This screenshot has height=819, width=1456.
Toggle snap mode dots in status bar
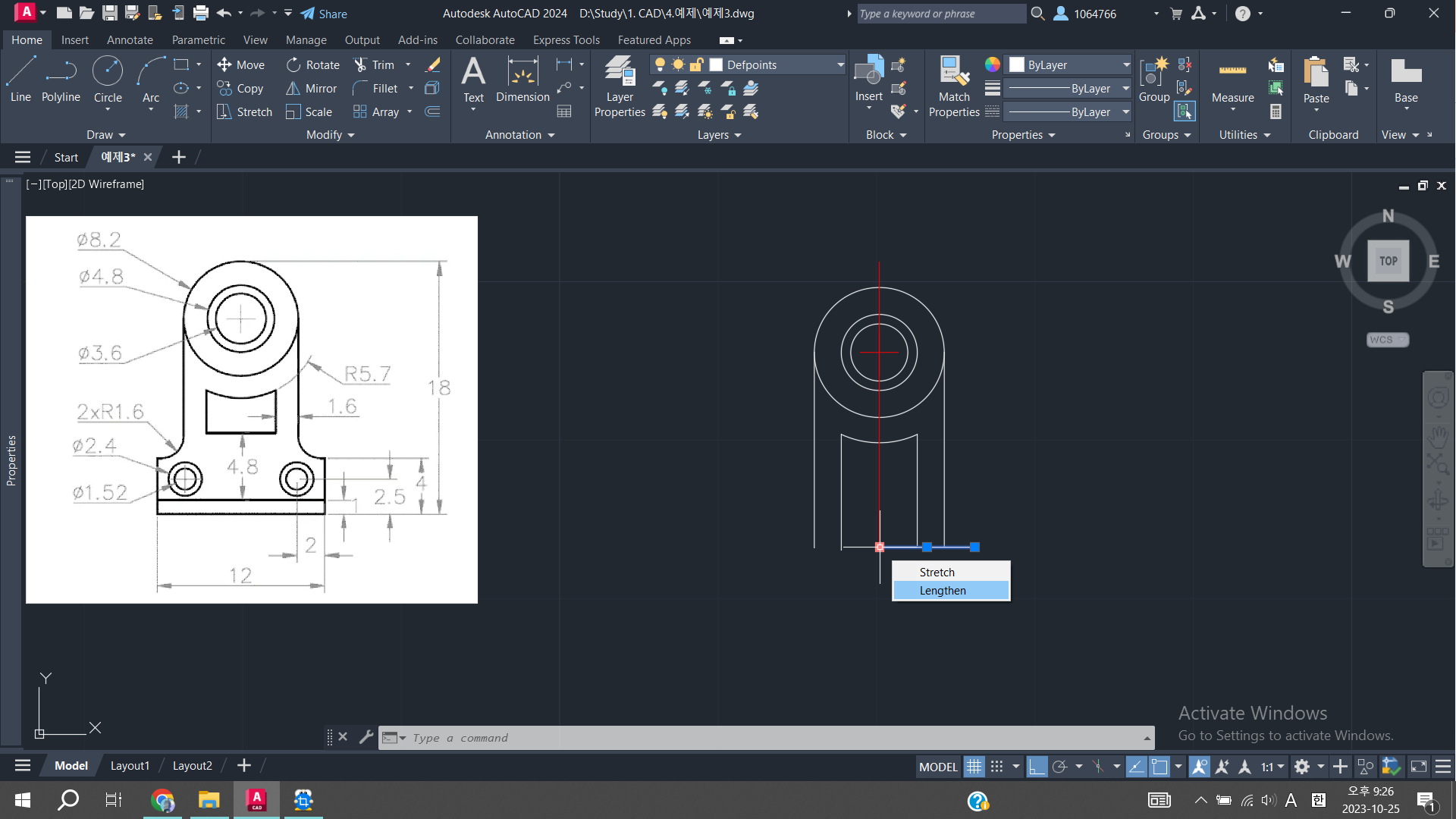997,767
